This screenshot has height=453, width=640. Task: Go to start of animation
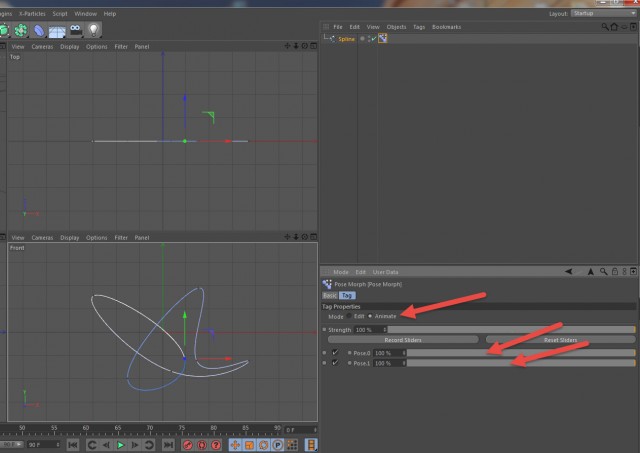coord(73,445)
